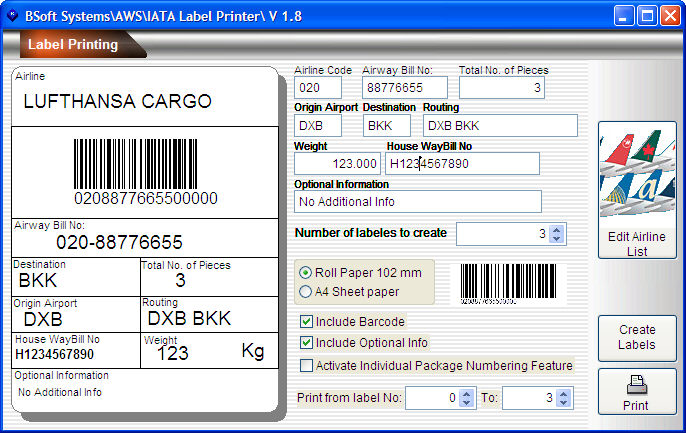Click Kg unit on label preview
This screenshot has height=433, width=686.
pyautogui.click(x=253, y=351)
